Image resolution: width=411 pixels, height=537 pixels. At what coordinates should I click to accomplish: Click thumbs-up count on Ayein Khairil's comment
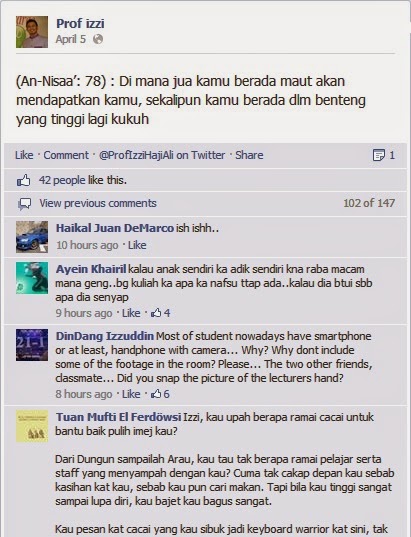pyautogui.click(x=161, y=313)
